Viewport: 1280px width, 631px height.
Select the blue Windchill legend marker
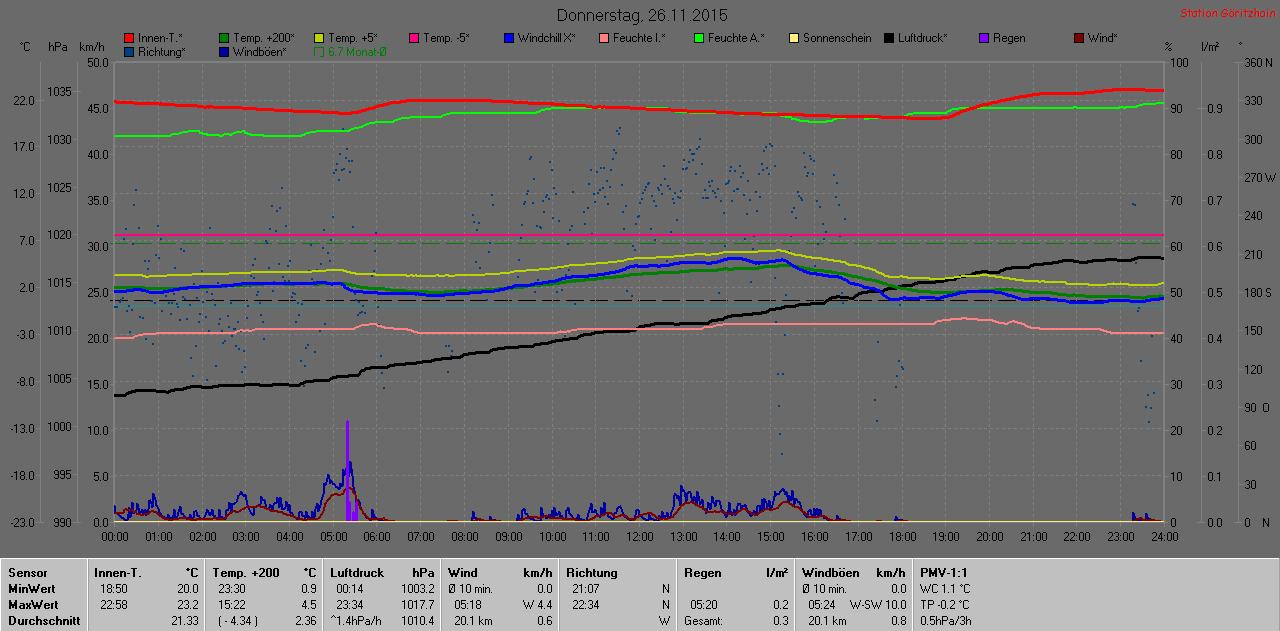tap(508, 38)
